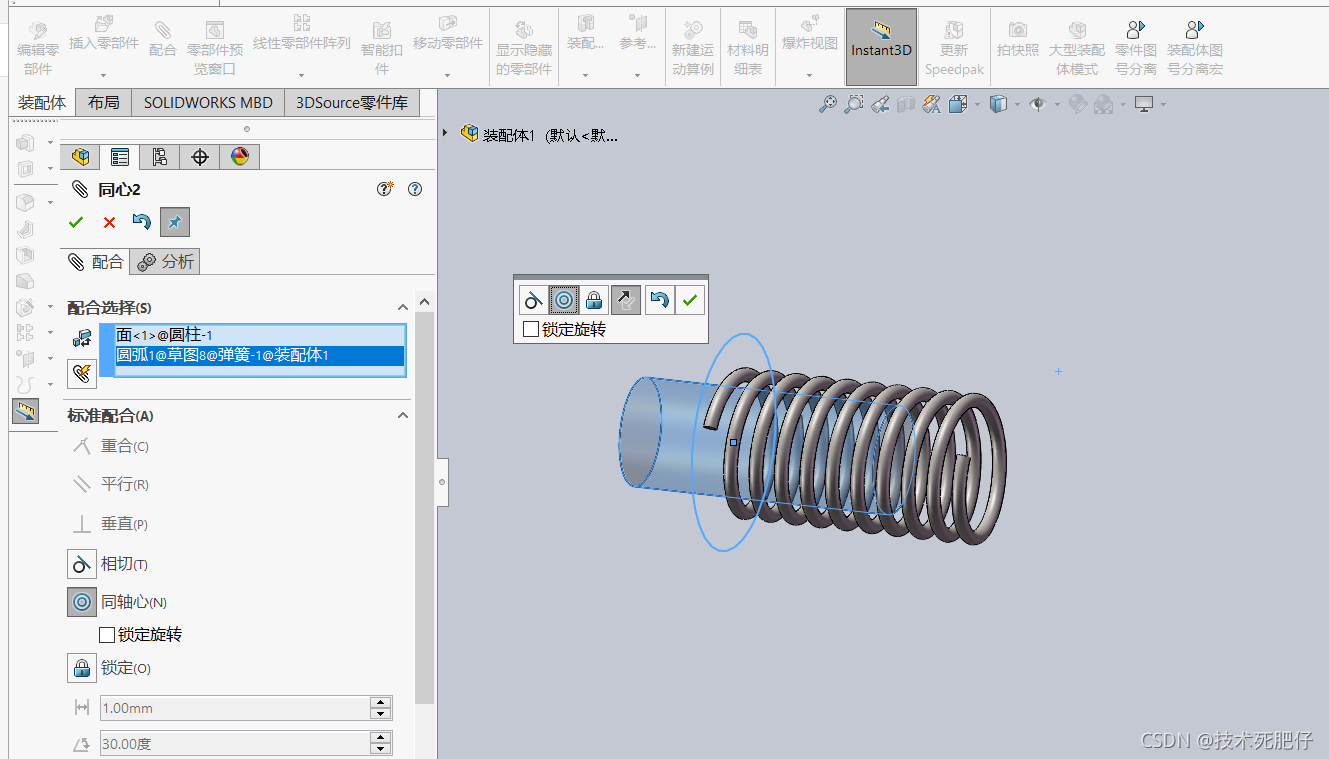
Task: Select the 配合 sub-tab
Action: 95,261
